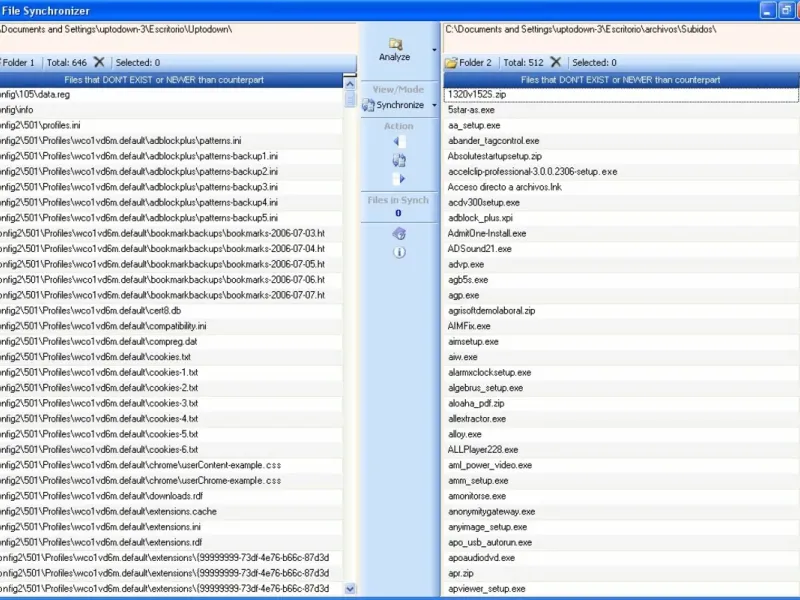Click the Folder 1 list column header

click(x=171, y=80)
